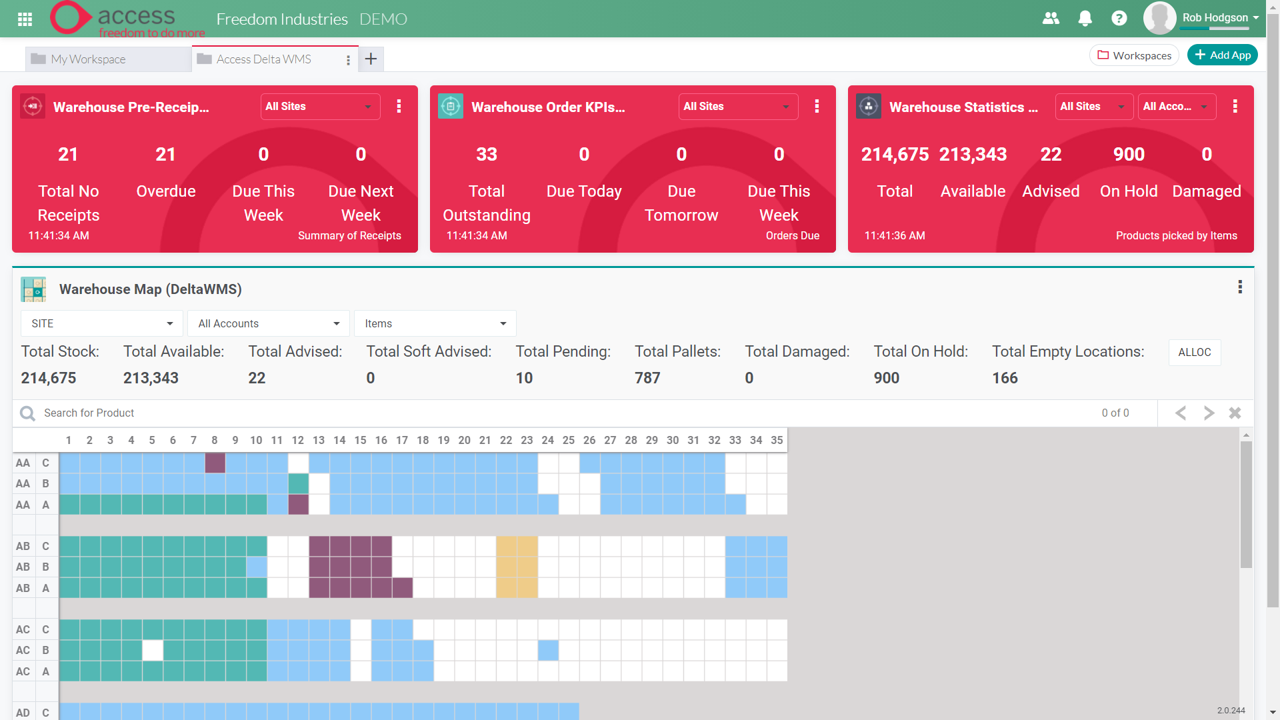Open notifications bell icon

tap(1084, 18)
